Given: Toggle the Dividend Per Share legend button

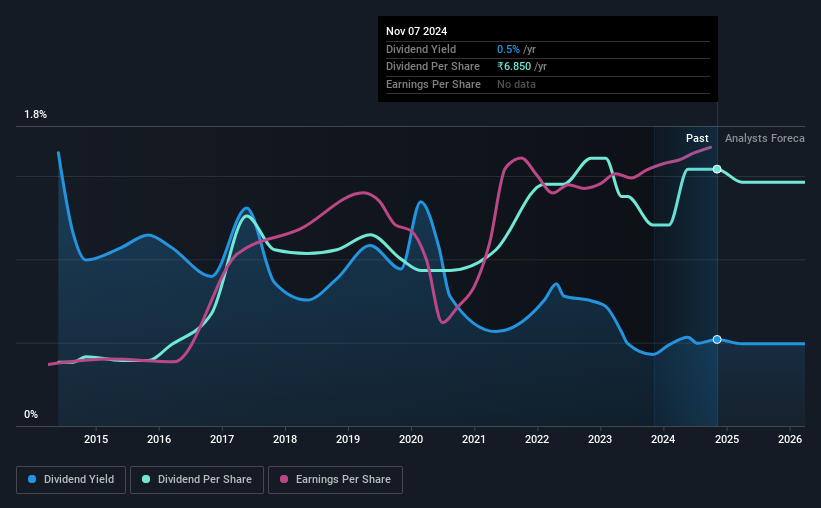Looking at the screenshot, I should coord(197,480).
